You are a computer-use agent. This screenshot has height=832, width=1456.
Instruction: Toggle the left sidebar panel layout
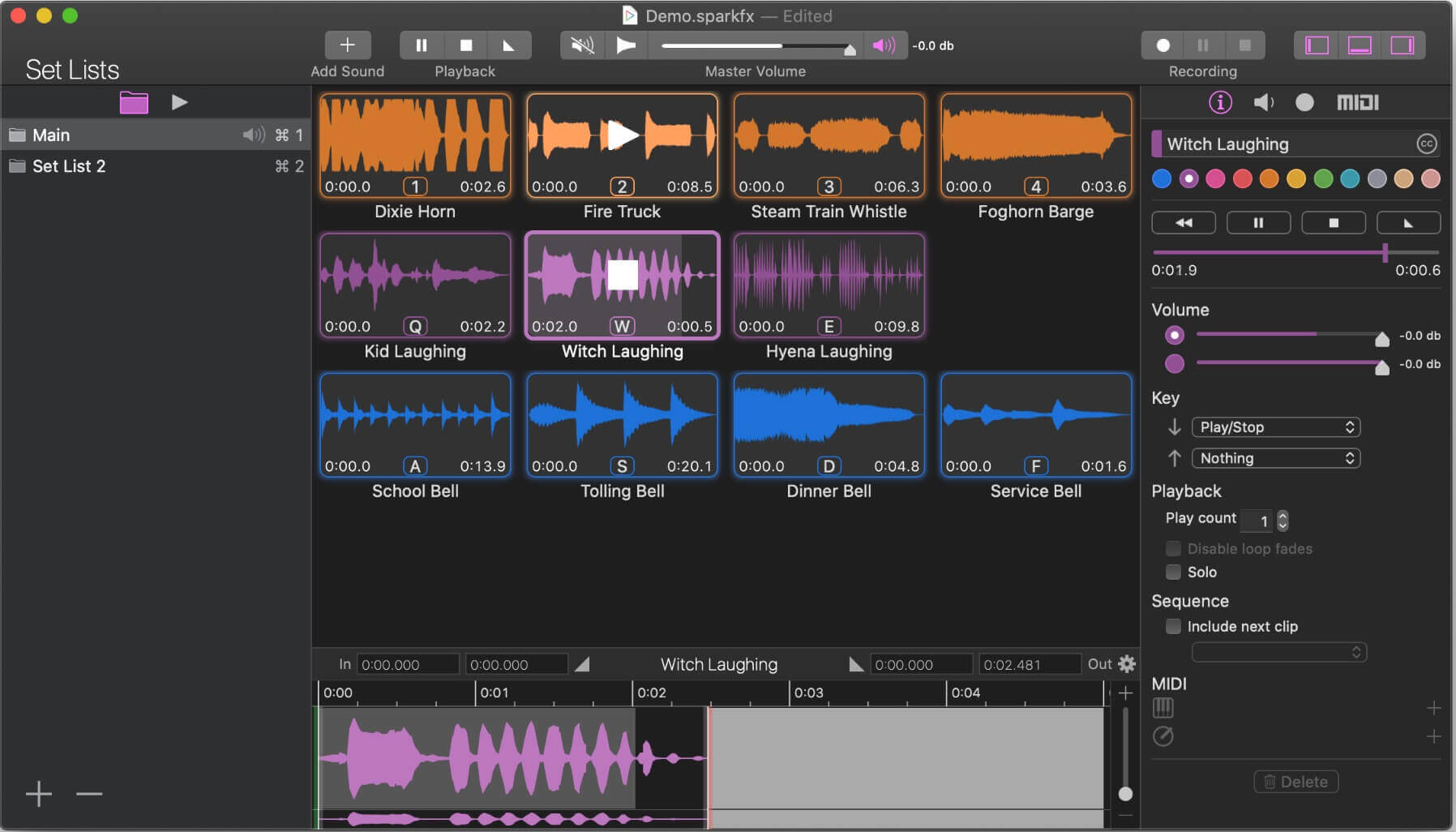[x=1317, y=45]
